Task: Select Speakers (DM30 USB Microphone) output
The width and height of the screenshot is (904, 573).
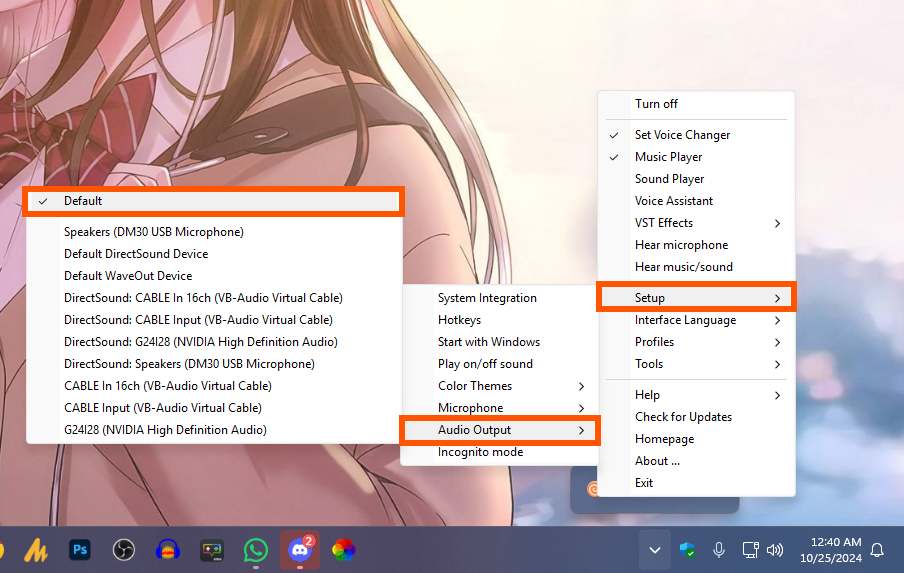Action: tap(213, 232)
